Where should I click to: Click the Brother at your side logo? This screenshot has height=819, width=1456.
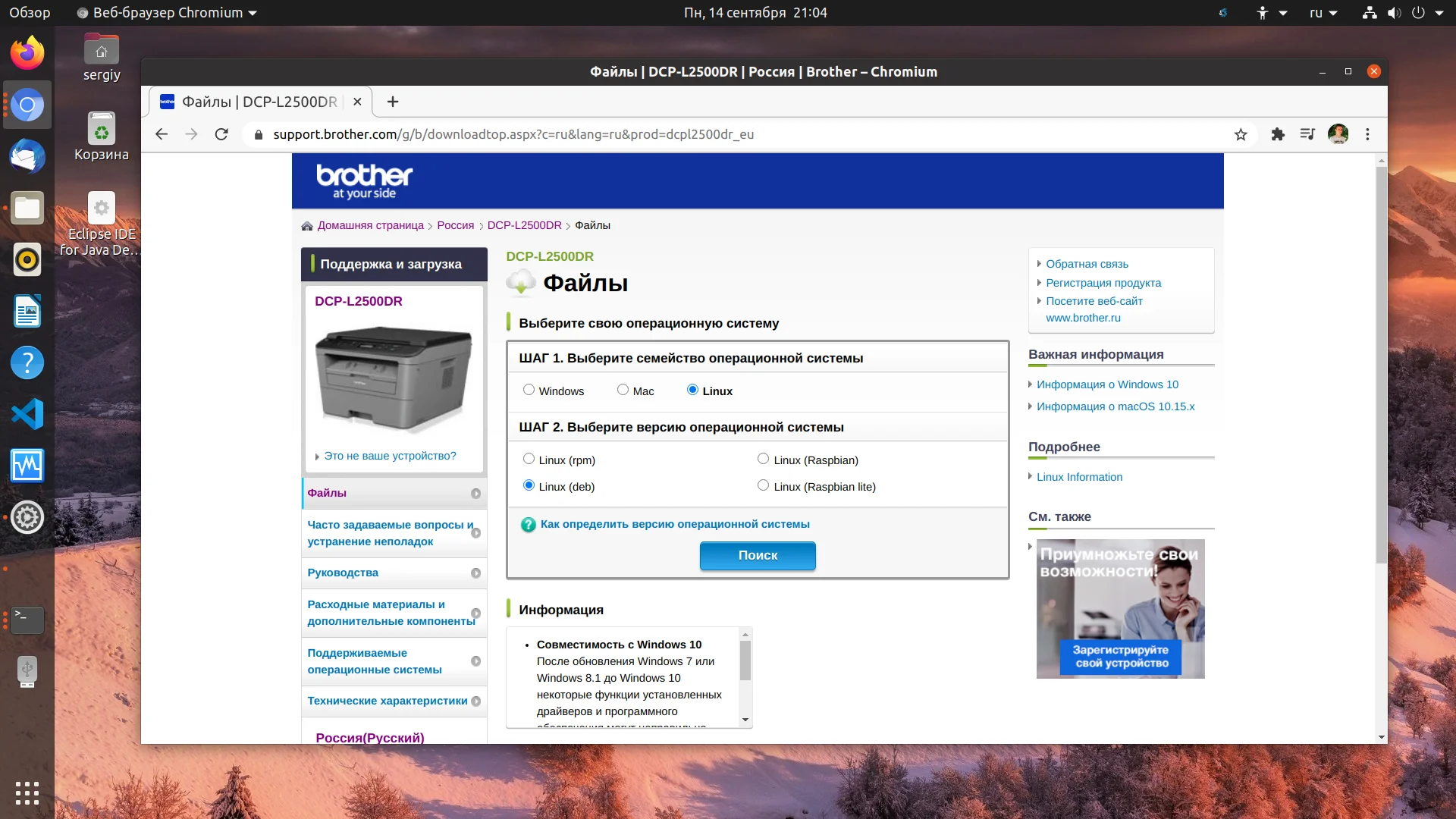click(365, 181)
